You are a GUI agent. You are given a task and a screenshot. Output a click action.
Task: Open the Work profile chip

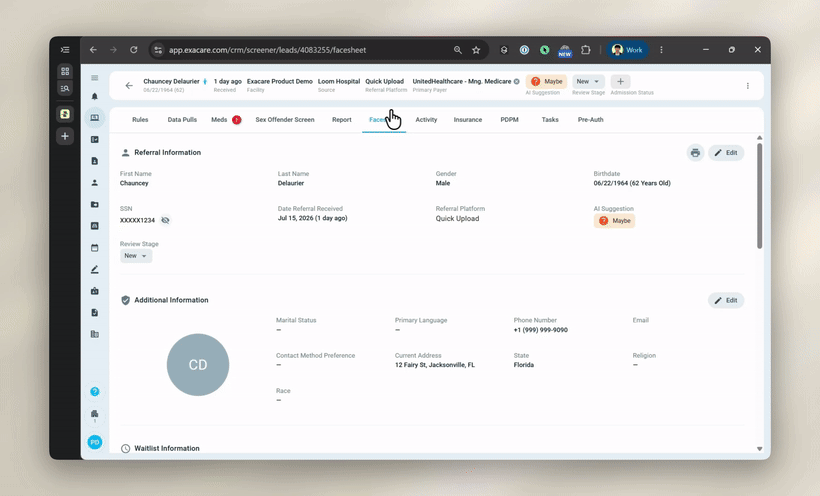pos(627,50)
